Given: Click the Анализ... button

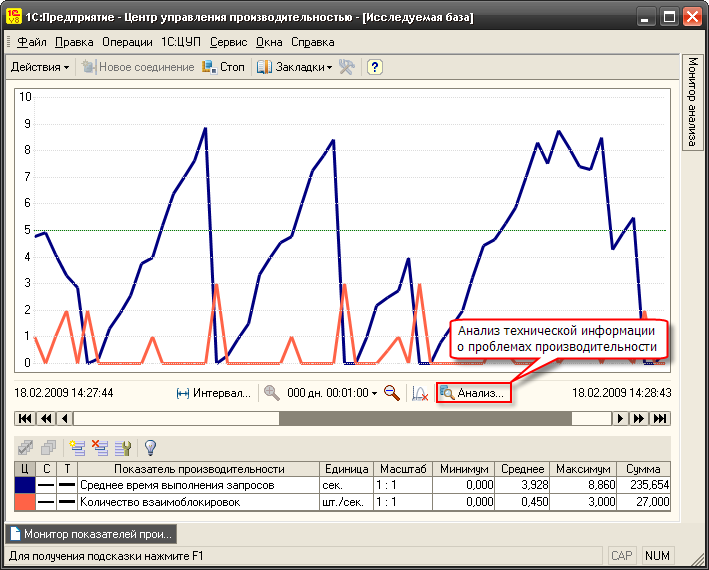Looking at the screenshot, I should [x=474, y=393].
